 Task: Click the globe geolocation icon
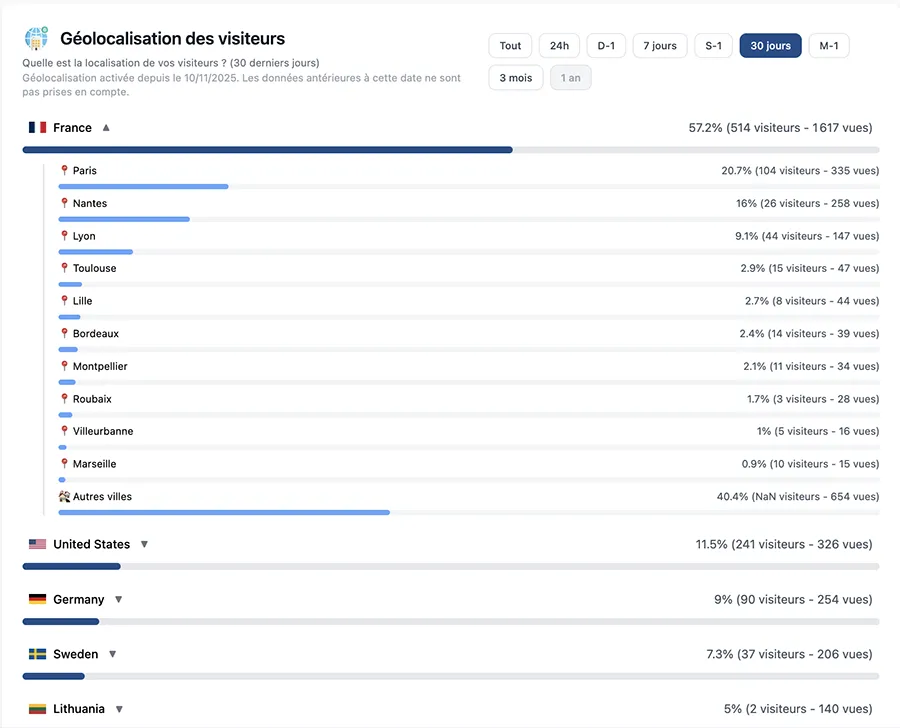click(36, 39)
